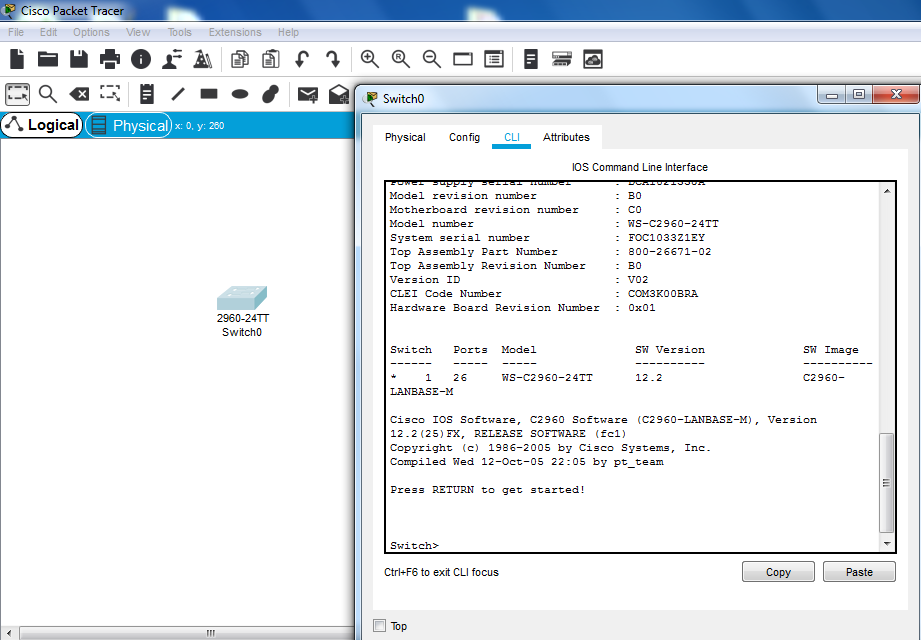Add a simple PDU envelope icon
The width and height of the screenshot is (921, 640).
(308, 94)
